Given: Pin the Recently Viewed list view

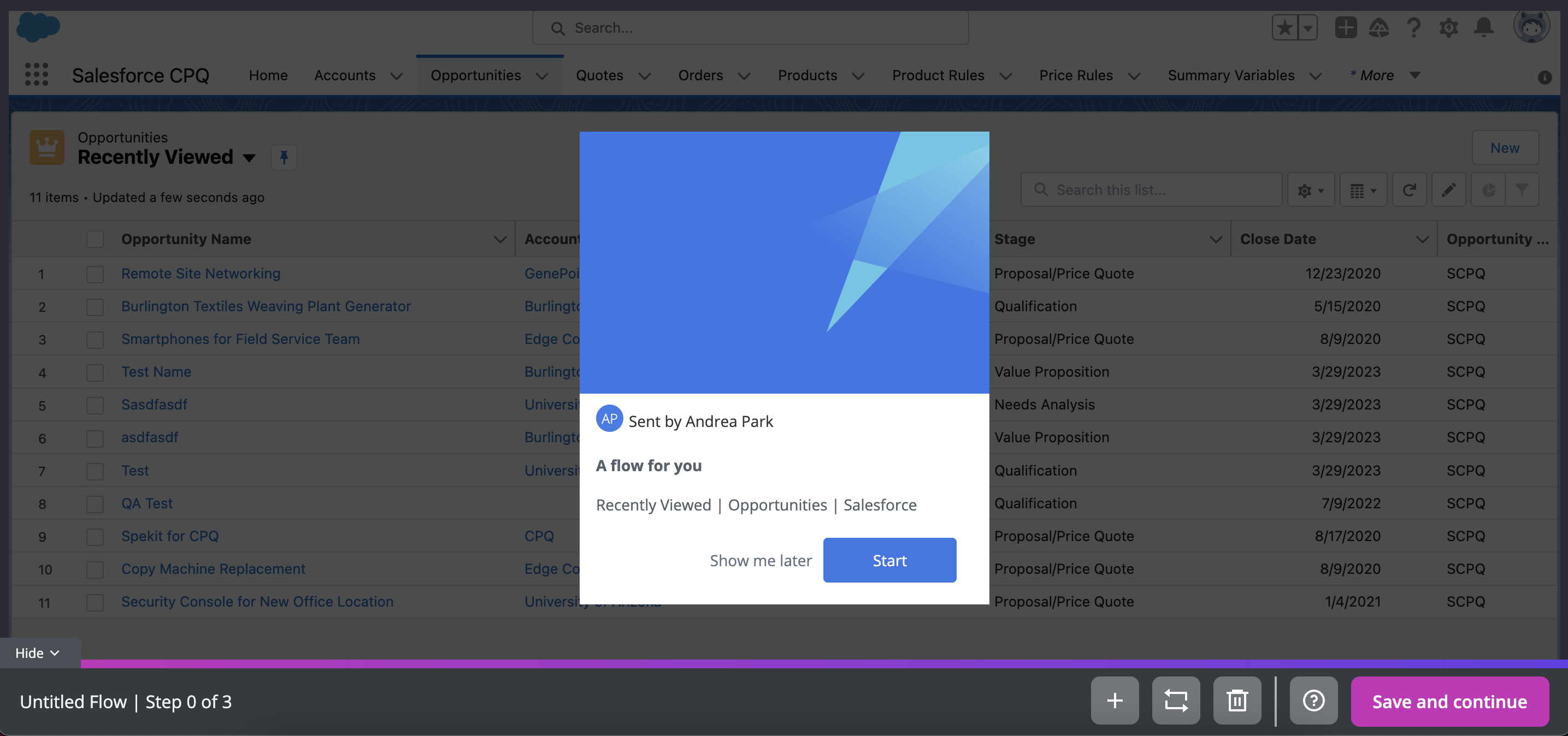Looking at the screenshot, I should tap(284, 158).
